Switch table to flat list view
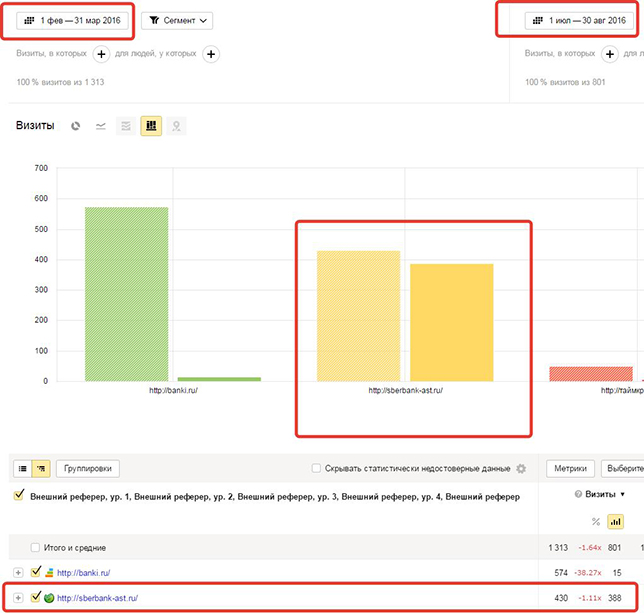 [23, 468]
